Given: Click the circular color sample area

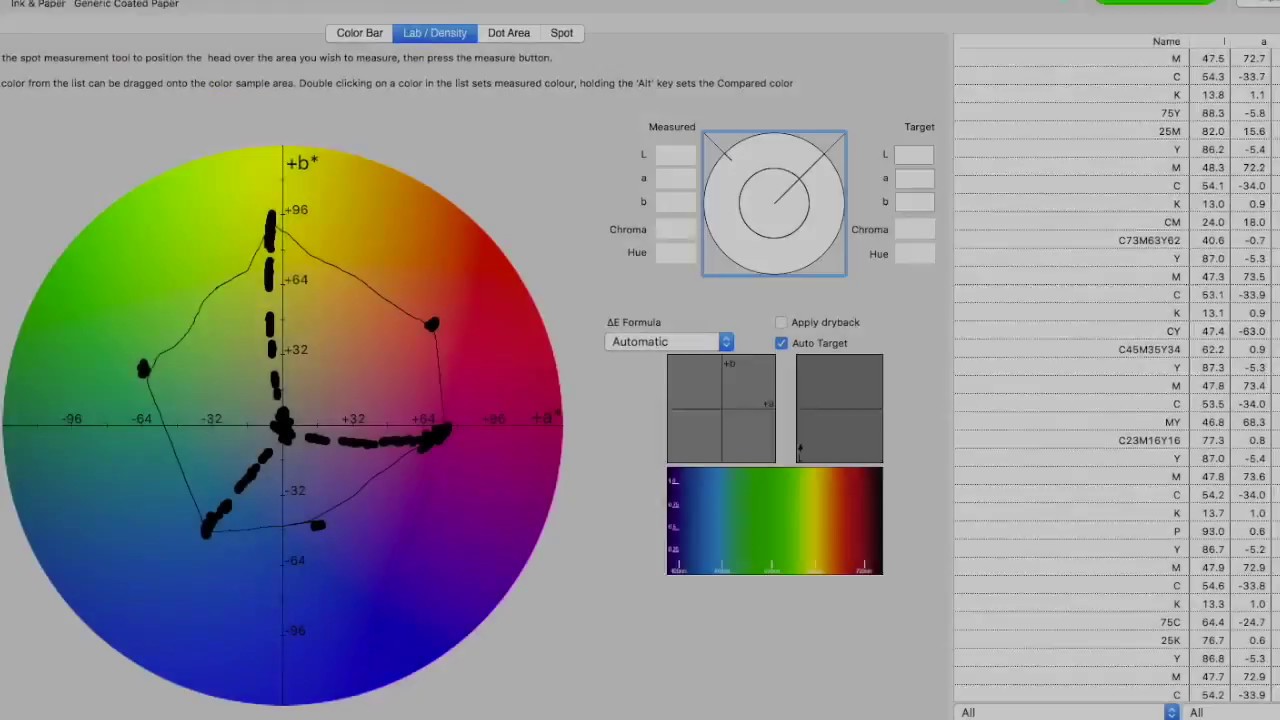Looking at the screenshot, I should (x=774, y=203).
